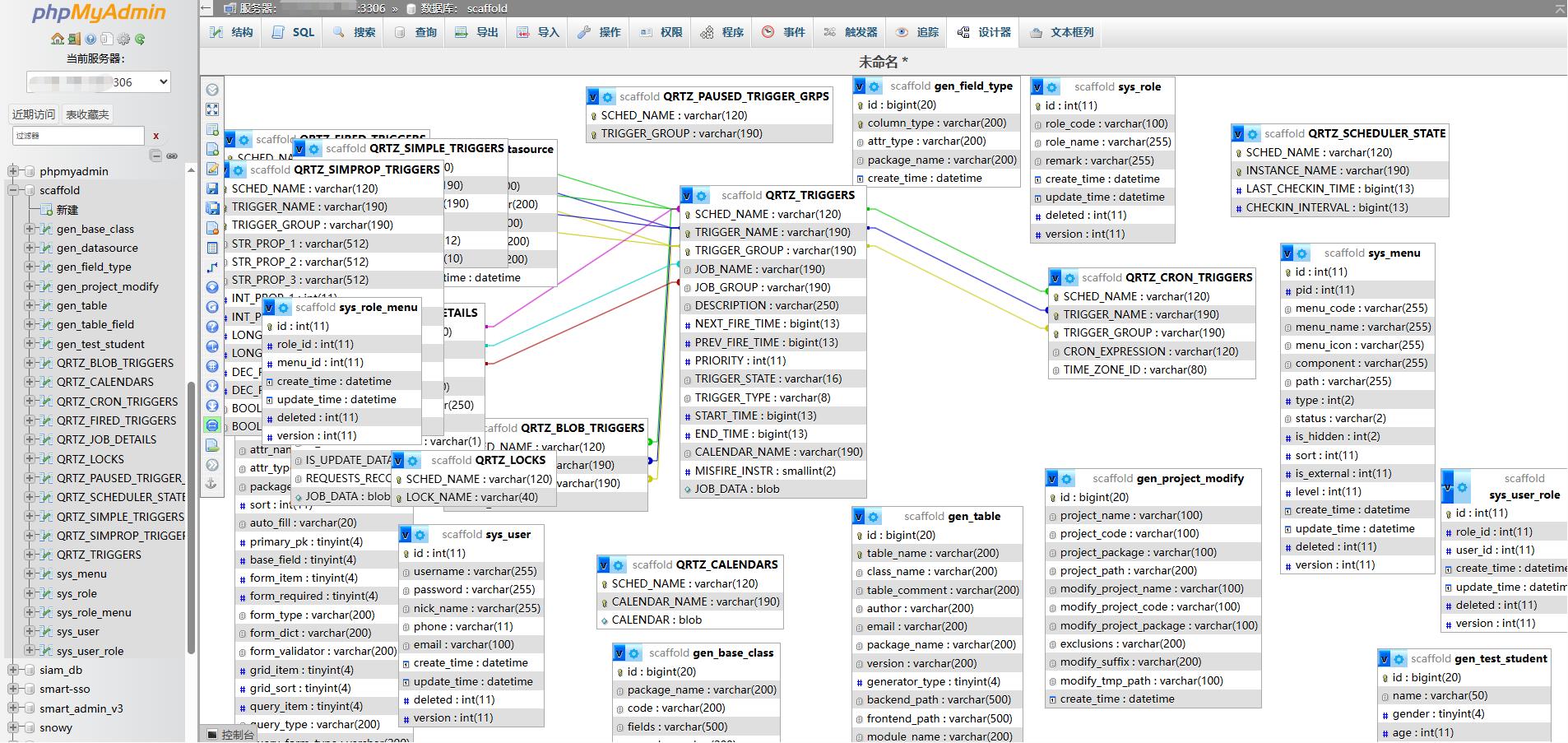This screenshot has width=1568, height=743.
Task: Open gear options on QRTZ_TRIGGERS table
Action: pyautogui.click(x=701, y=196)
